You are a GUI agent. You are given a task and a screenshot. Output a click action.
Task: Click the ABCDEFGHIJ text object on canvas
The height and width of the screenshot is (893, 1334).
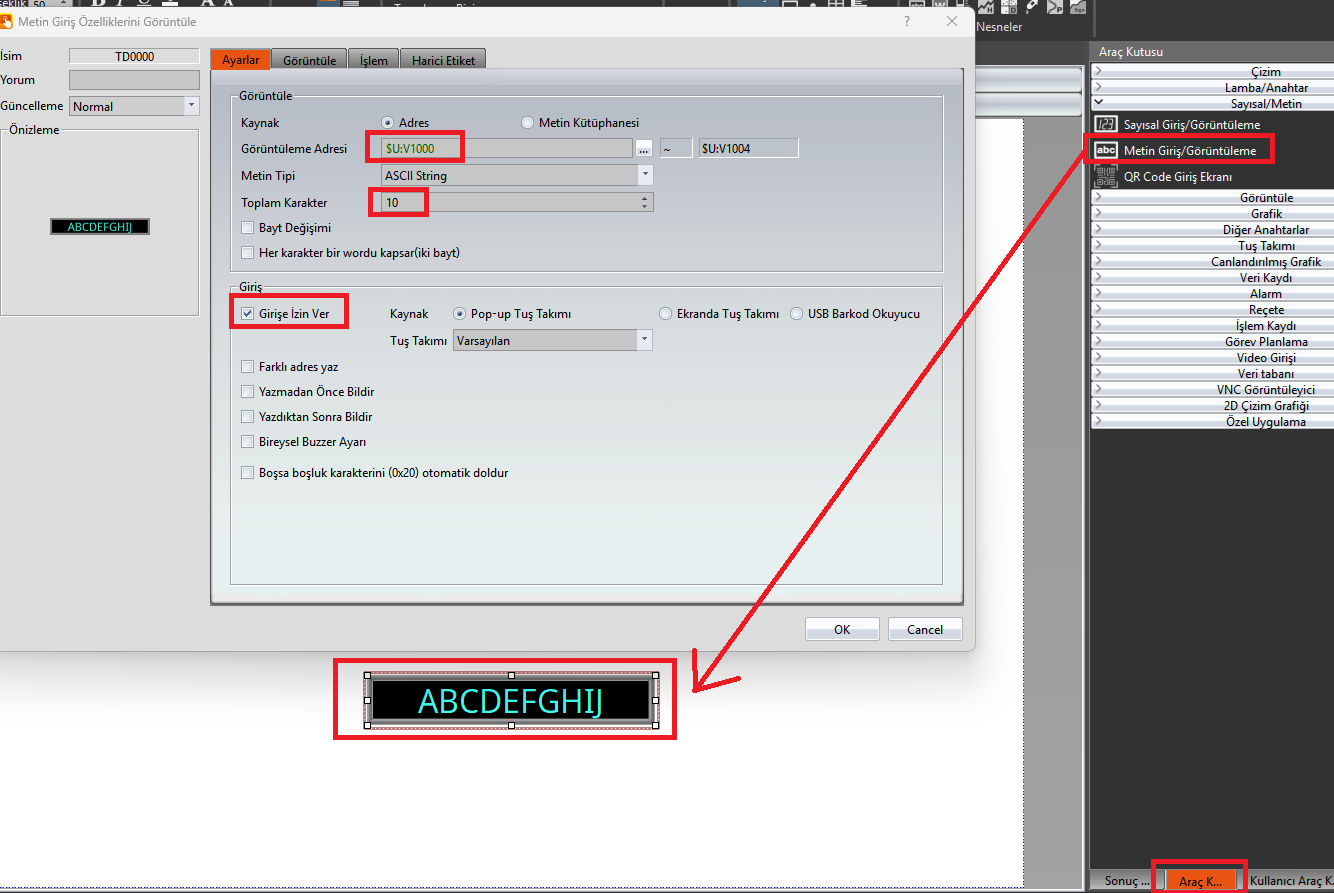pos(511,701)
